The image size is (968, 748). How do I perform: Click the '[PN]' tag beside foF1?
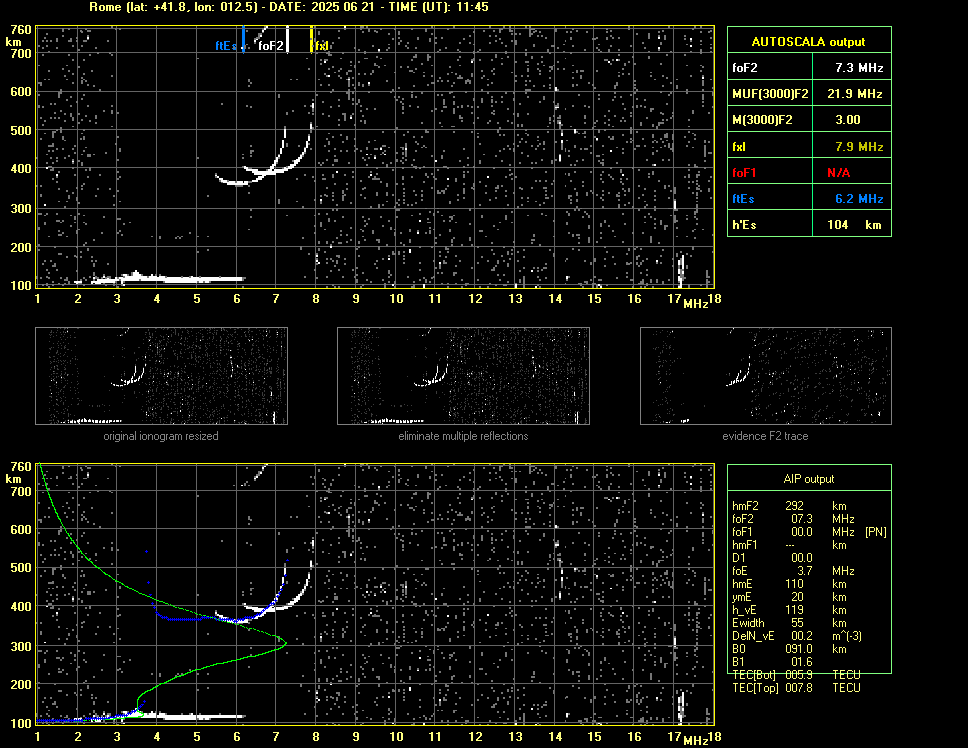[876, 532]
